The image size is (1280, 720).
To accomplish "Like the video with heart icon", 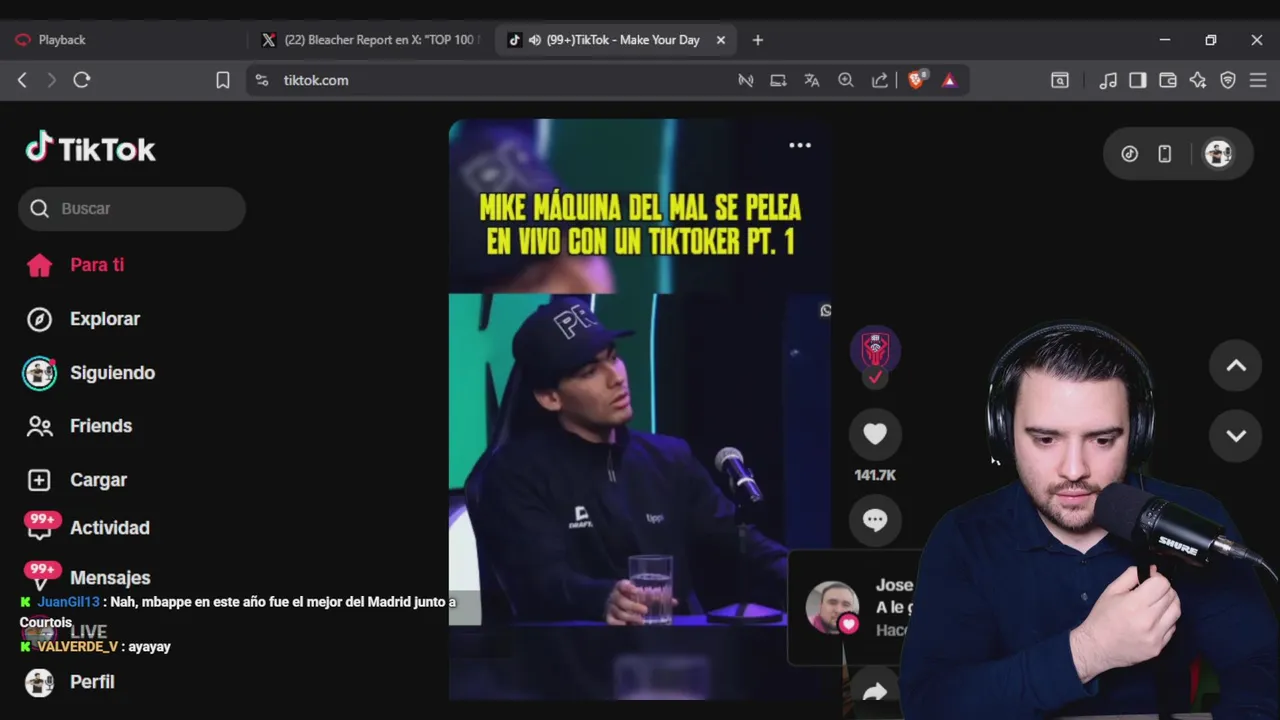I will coord(875,434).
